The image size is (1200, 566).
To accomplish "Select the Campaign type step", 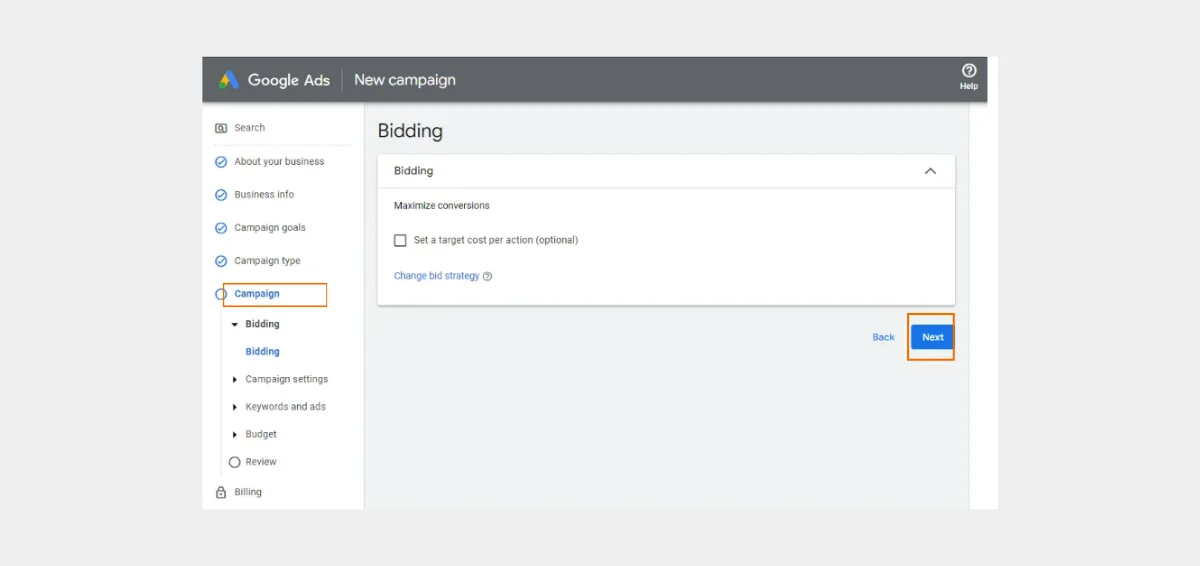I will pyautogui.click(x=267, y=261).
